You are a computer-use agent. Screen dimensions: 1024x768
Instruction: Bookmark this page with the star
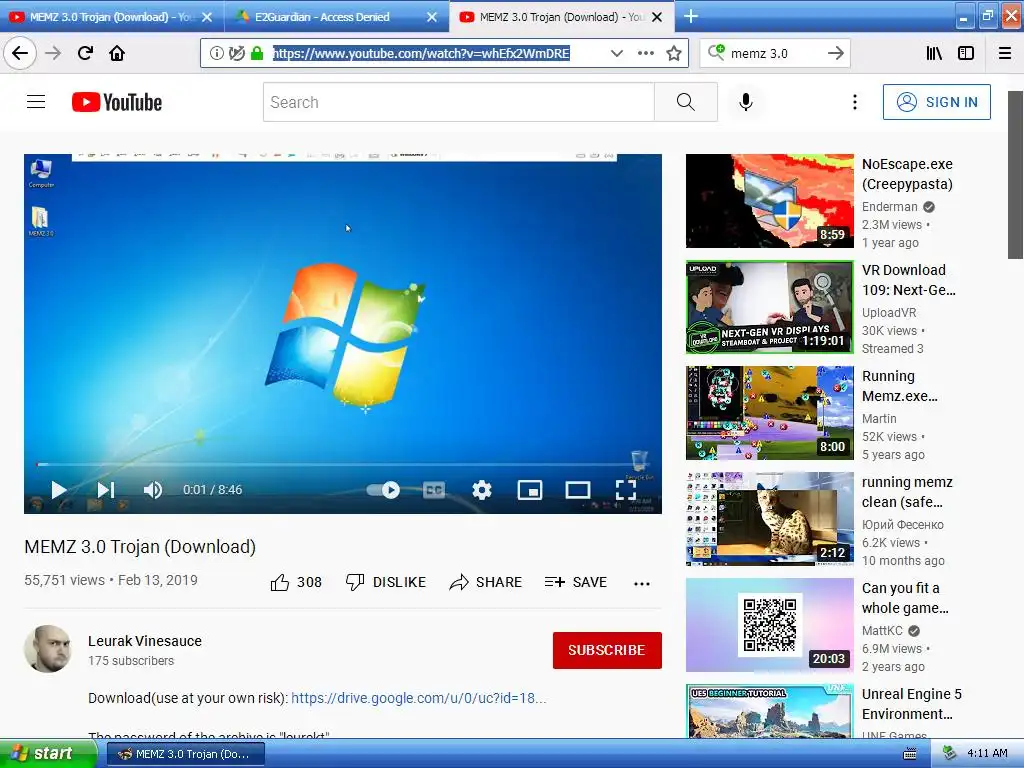click(x=674, y=53)
